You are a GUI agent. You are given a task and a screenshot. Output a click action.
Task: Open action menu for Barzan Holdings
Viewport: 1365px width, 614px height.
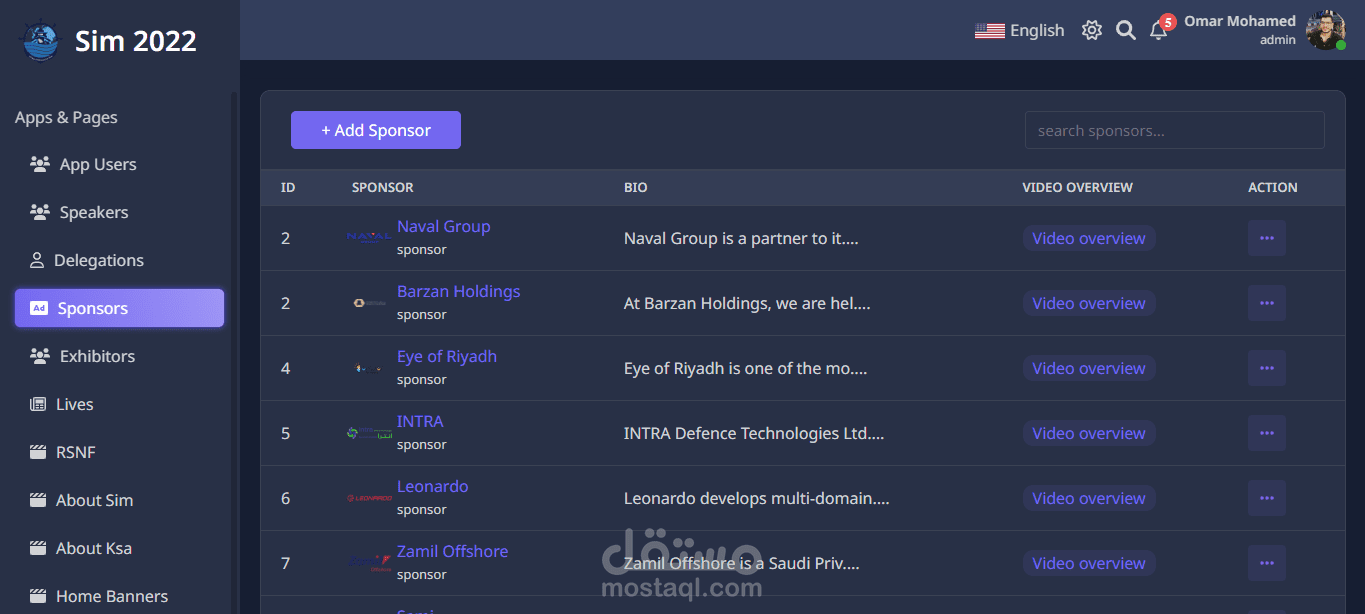point(1267,303)
